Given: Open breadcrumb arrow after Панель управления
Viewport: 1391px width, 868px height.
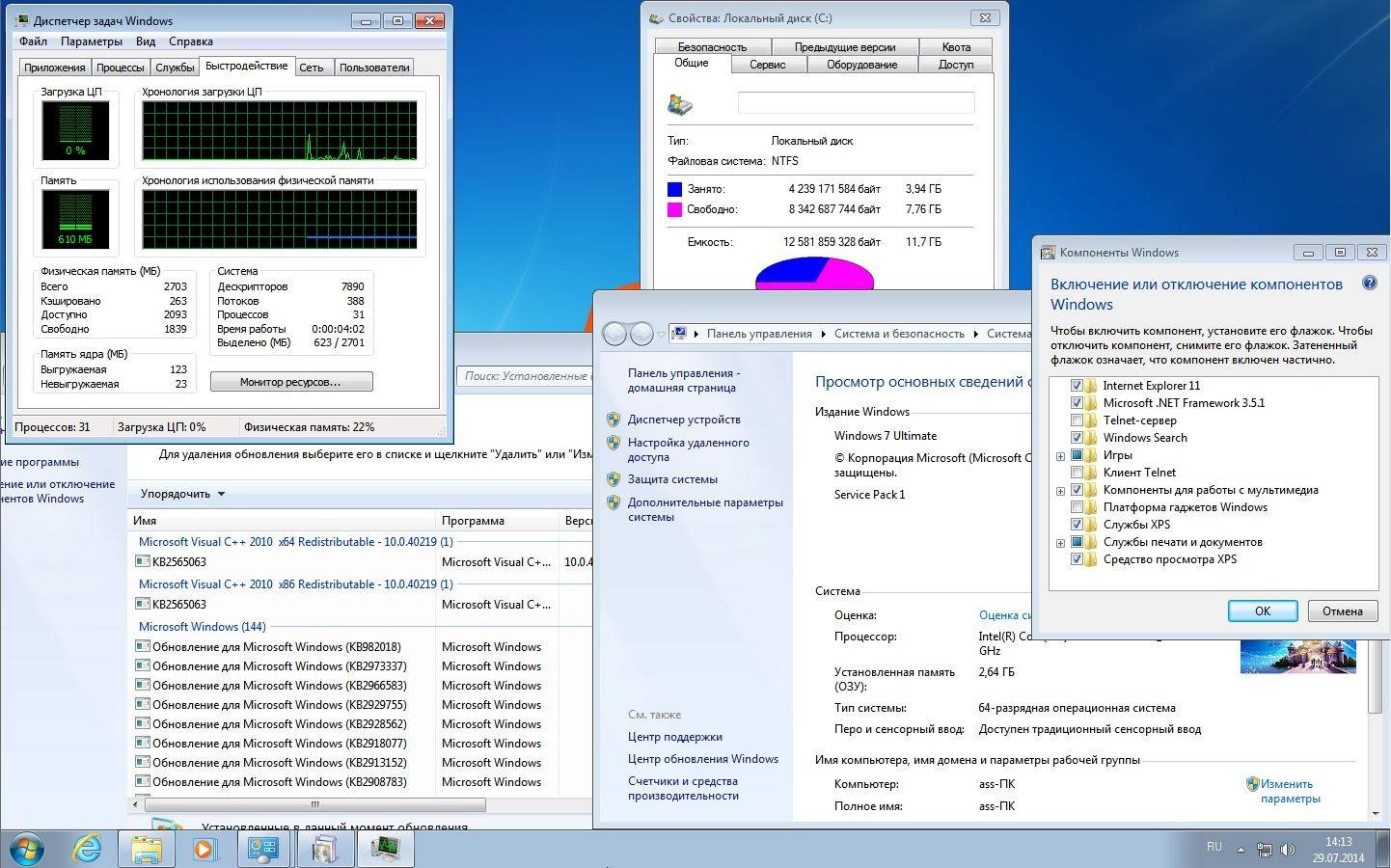Looking at the screenshot, I should pyautogui.click(x=823, y=334).
